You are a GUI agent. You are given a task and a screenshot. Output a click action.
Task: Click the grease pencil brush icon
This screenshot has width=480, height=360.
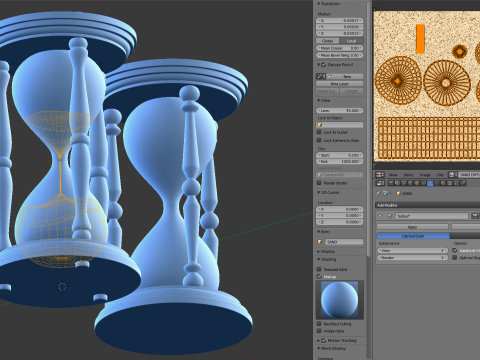pos(321,76)
